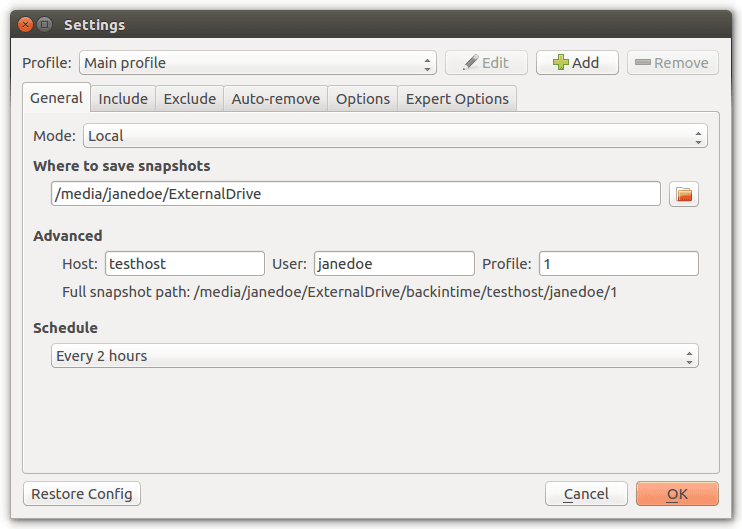Click the User field containing janedoe
The width and height of the screenshot is (742, 529).
pos(394,264)
